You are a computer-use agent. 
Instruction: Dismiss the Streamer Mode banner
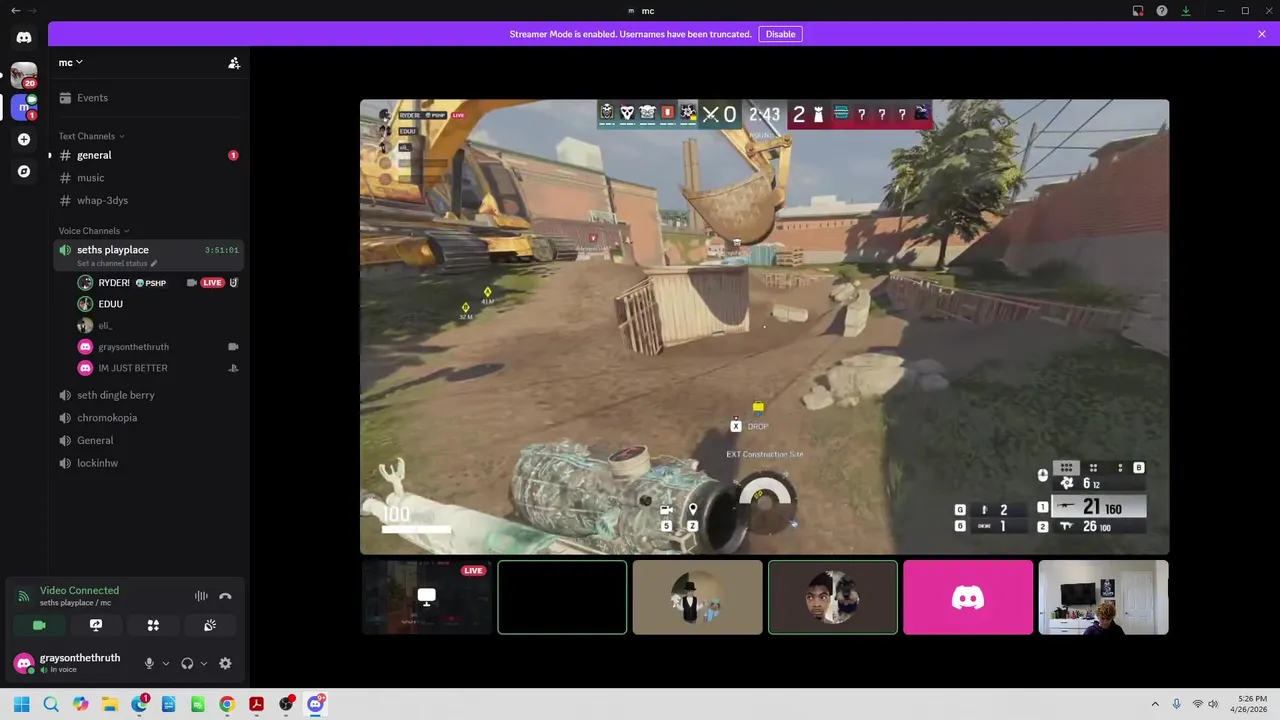pyautogui.click(x=1262, y=34)
